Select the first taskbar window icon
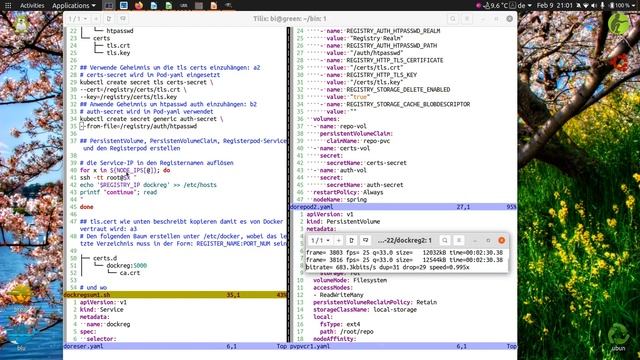The height and width of the screenshot is (360, 640). point(109,5)
